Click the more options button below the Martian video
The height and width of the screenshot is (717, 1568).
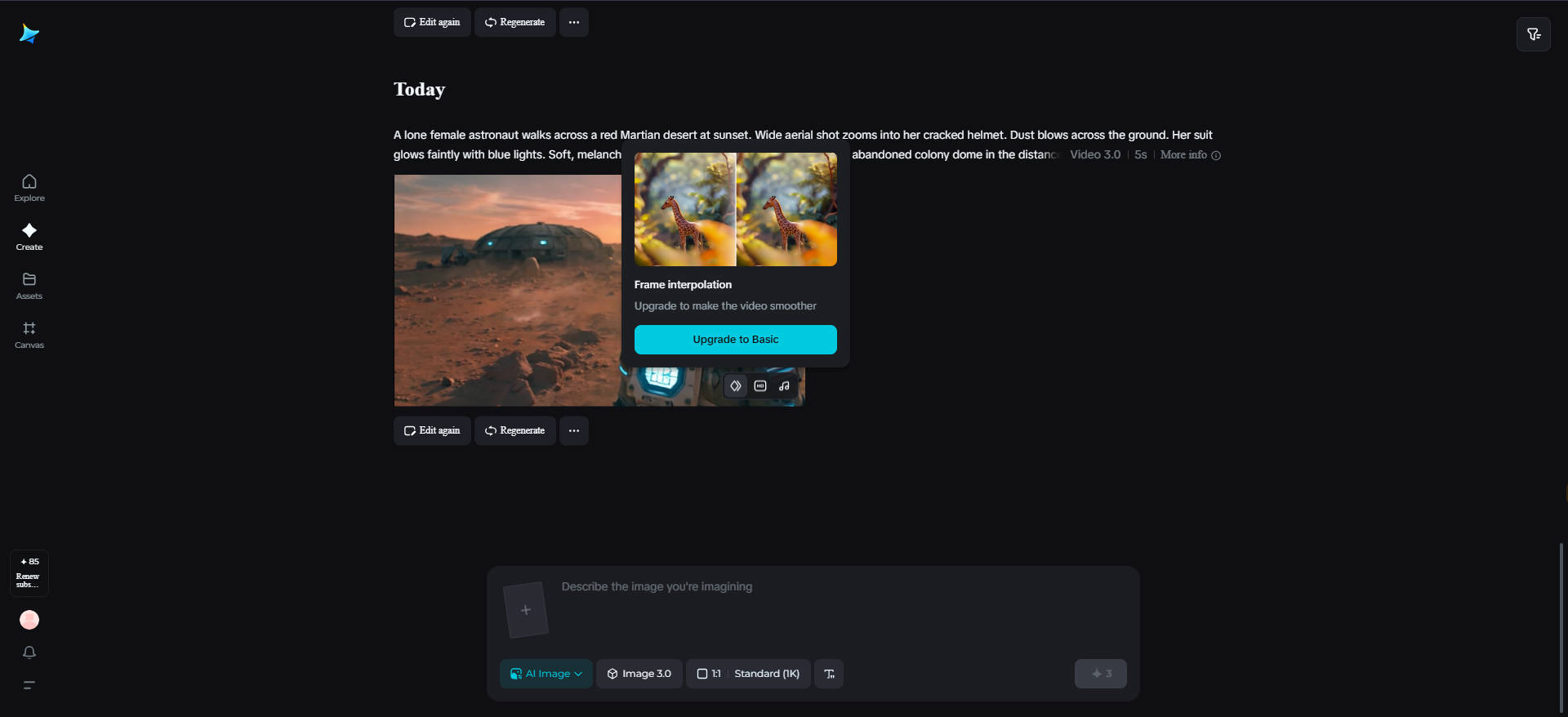pos(574,430)
